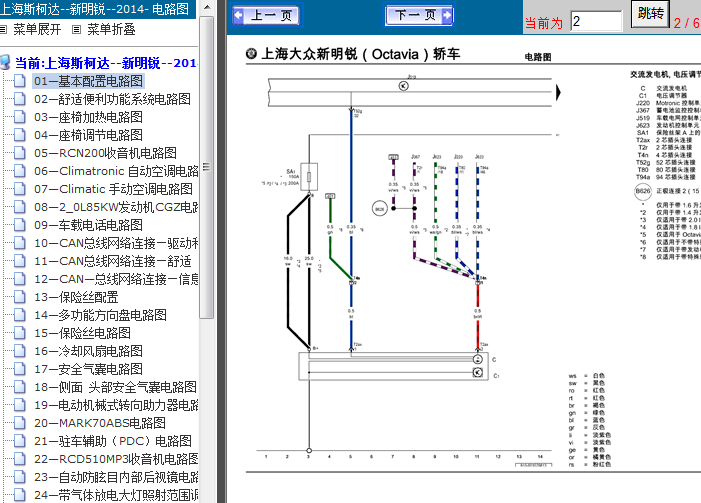Screen dimensions: 701x503
Task: Click the alternator symbol labeled C
Action: pos(477,359)
